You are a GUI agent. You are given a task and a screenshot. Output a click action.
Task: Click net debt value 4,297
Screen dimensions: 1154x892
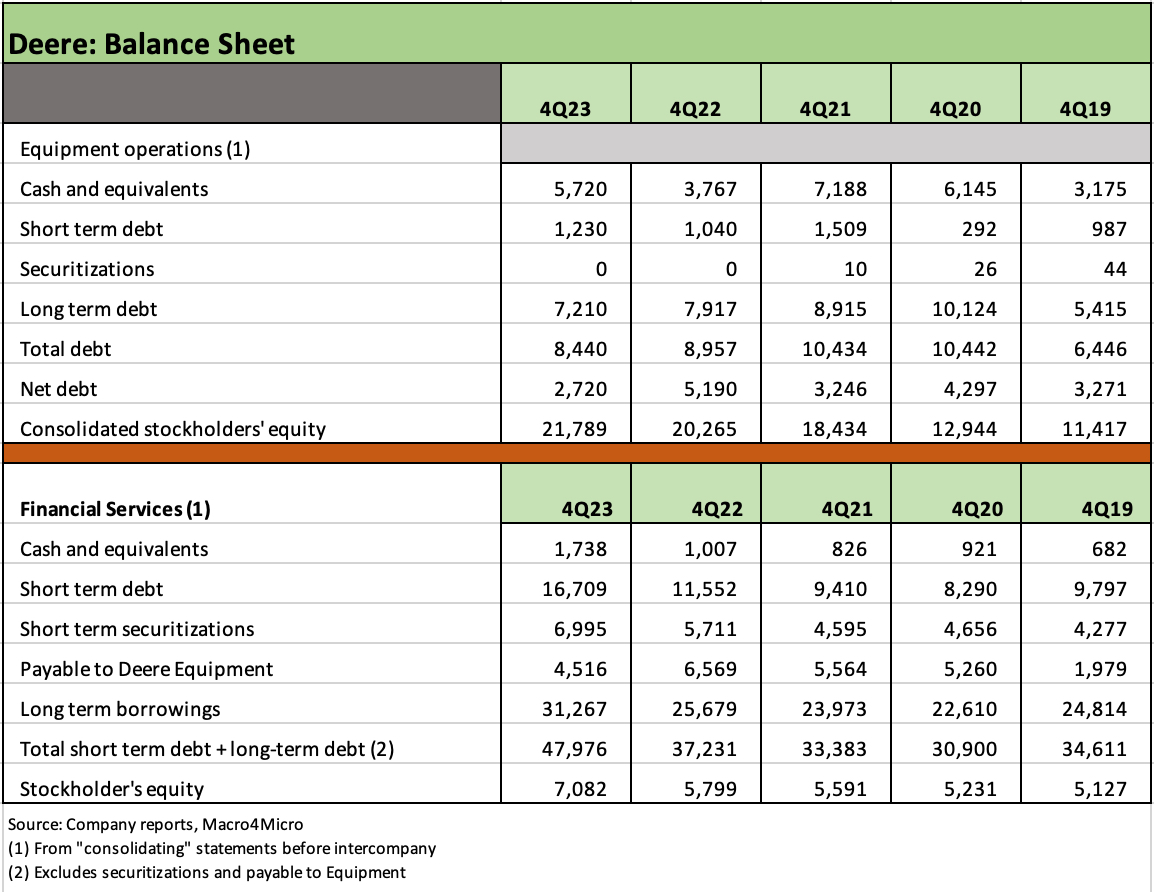[x=970, y=389]
